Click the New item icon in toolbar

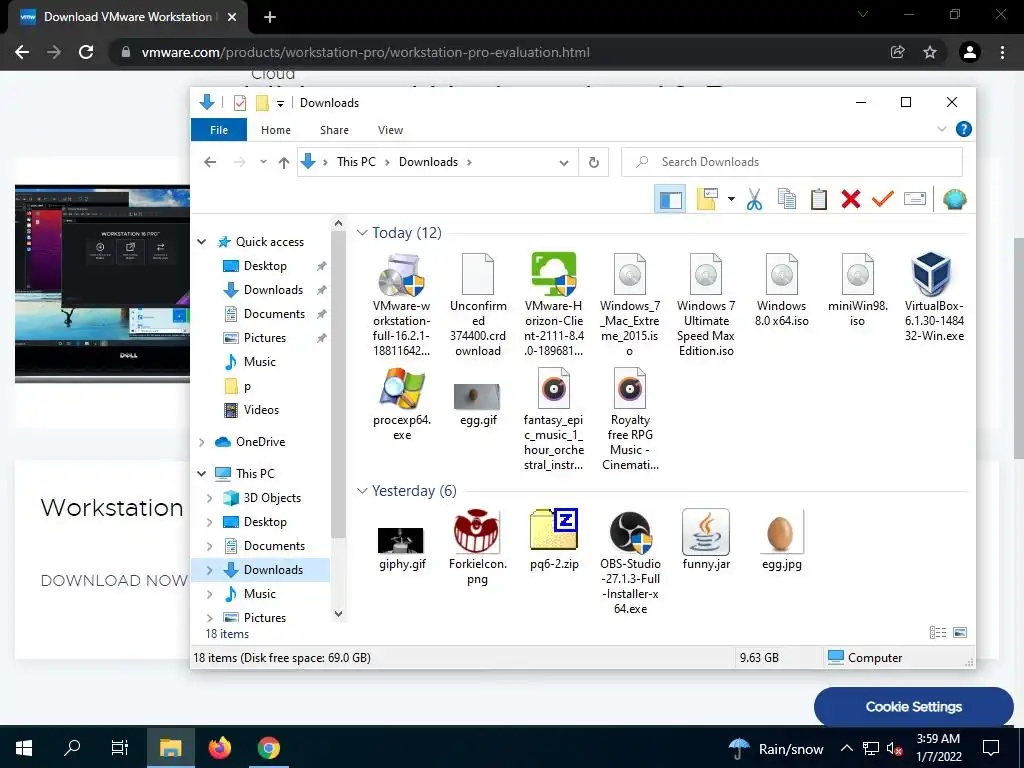[x=707, y=199]
